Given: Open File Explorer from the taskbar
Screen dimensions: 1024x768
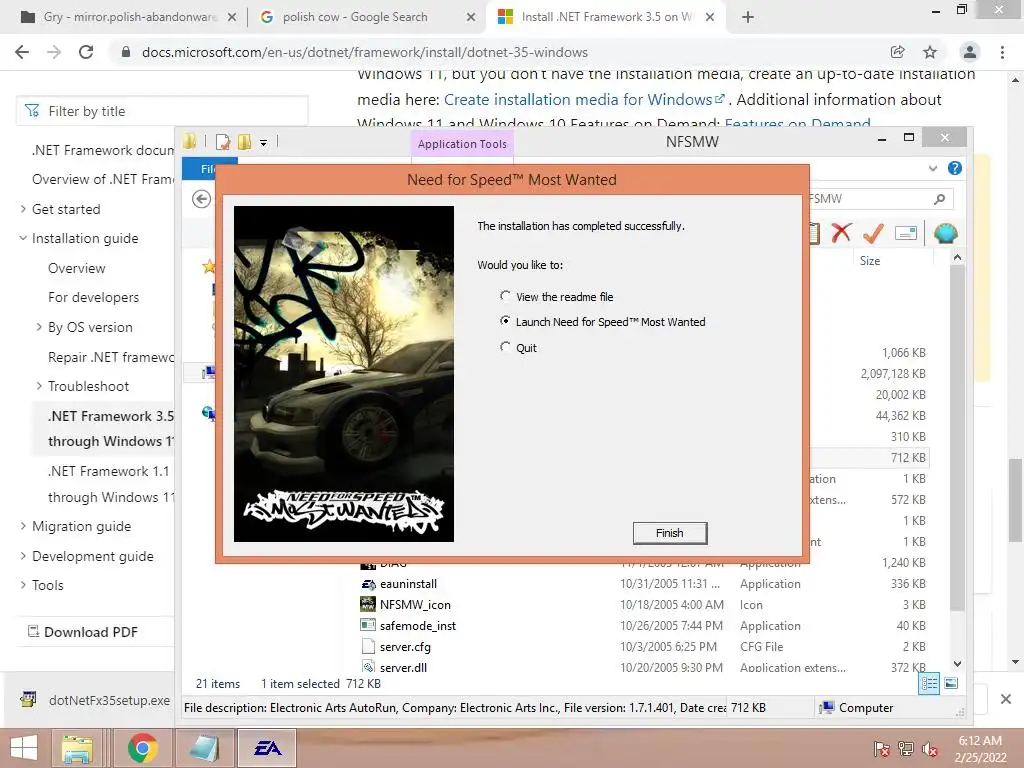Looking at the screenshot, I should (77, 748).
